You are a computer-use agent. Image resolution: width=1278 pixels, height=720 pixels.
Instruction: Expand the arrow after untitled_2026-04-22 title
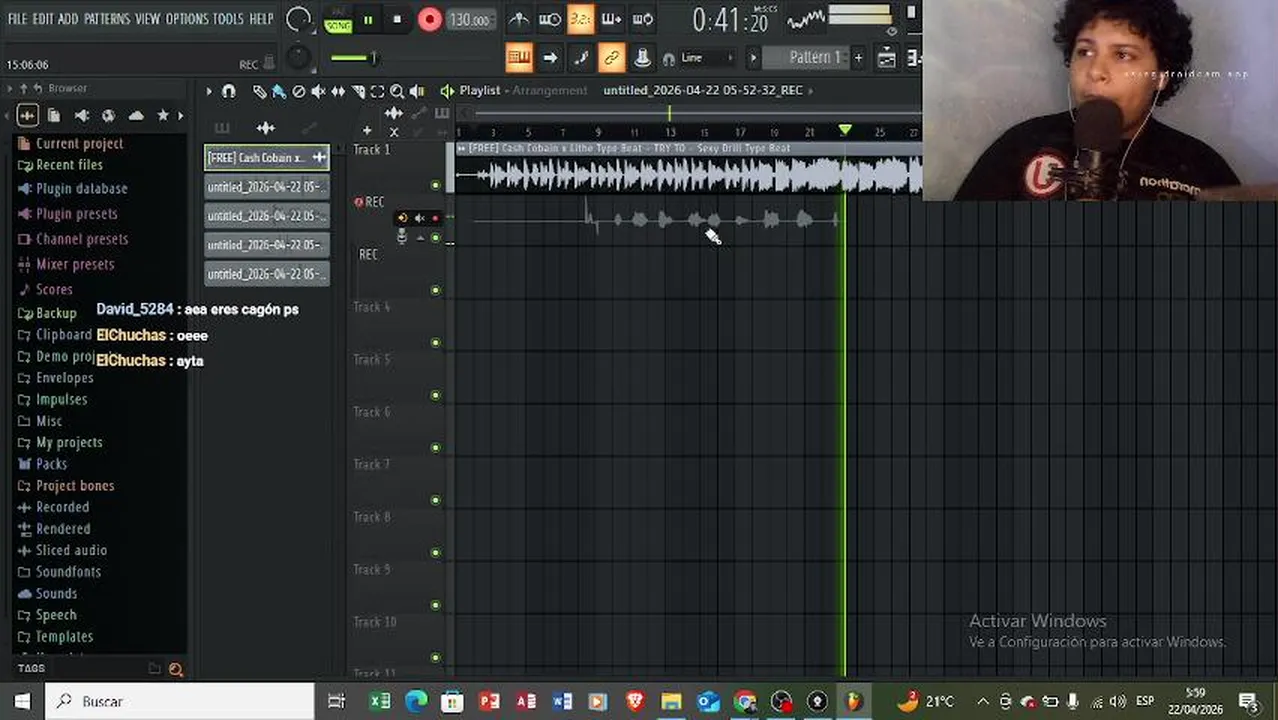811,91
